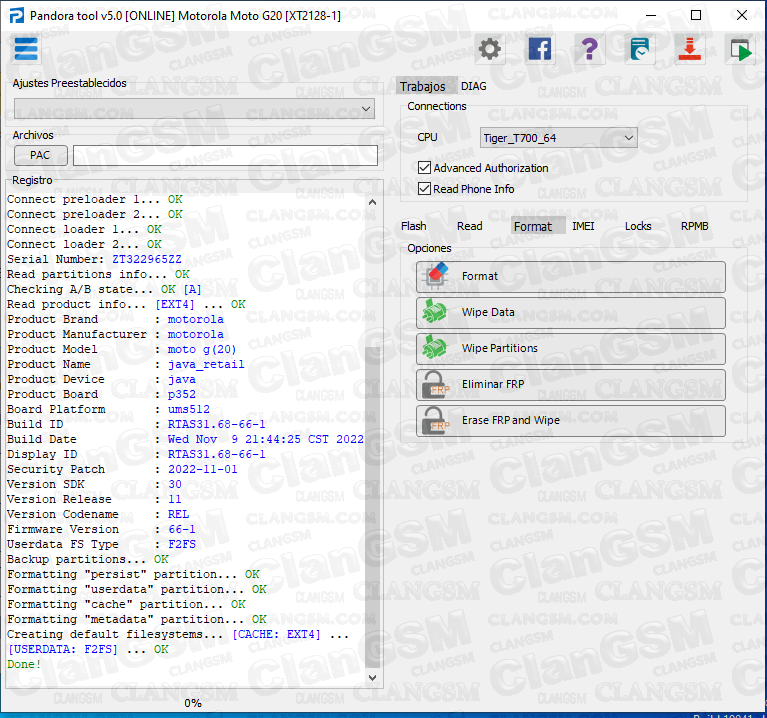This screenshot has width=767, height=718.
Task: Click the Erase FRP and Wipe button
Action: (570, 420)
